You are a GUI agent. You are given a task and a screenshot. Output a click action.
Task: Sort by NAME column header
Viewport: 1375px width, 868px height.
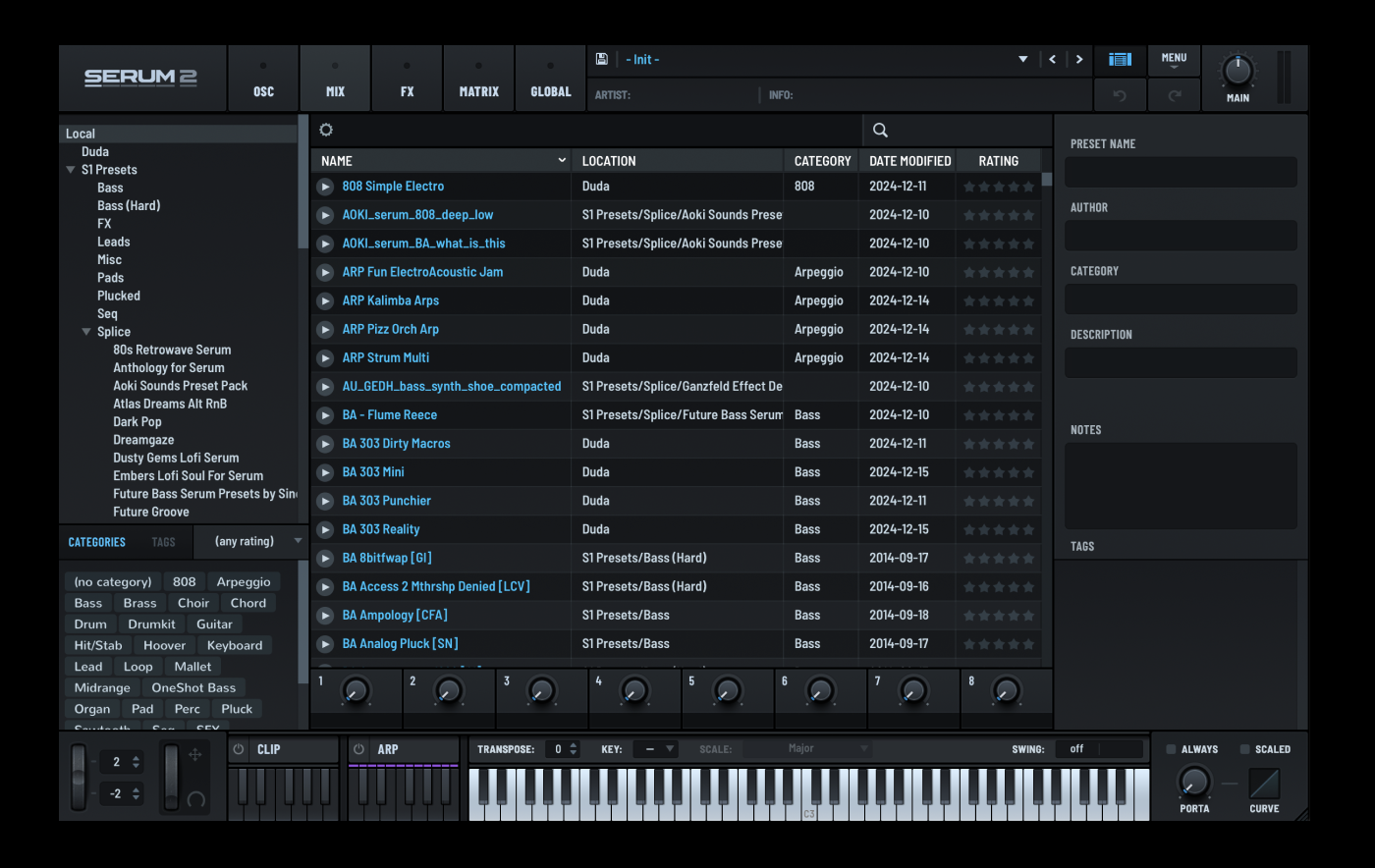(x=441, y=161)
